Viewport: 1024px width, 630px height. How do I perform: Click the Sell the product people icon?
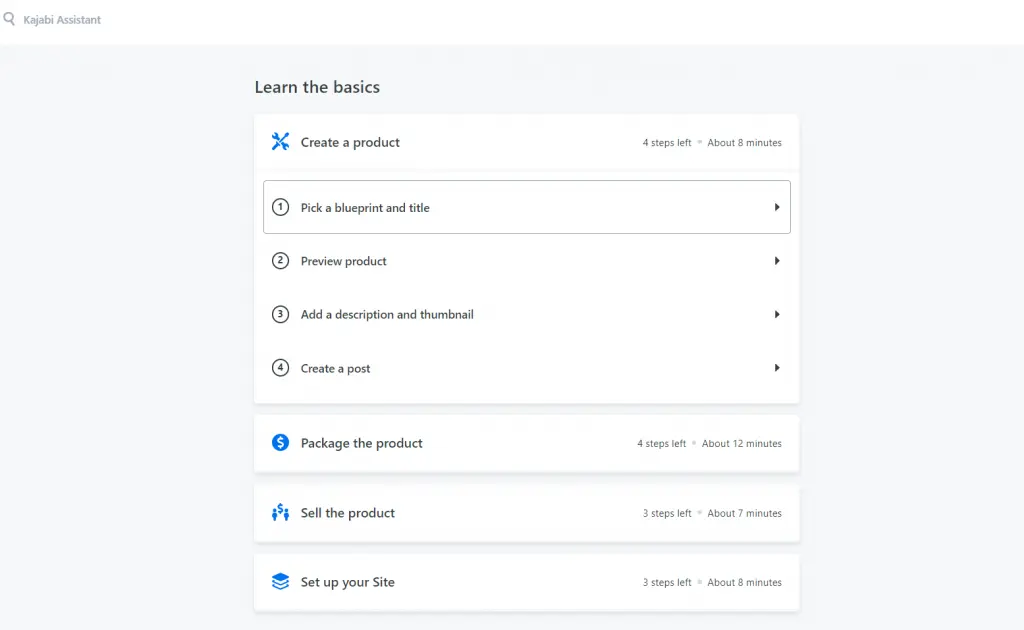coord(280,513)
